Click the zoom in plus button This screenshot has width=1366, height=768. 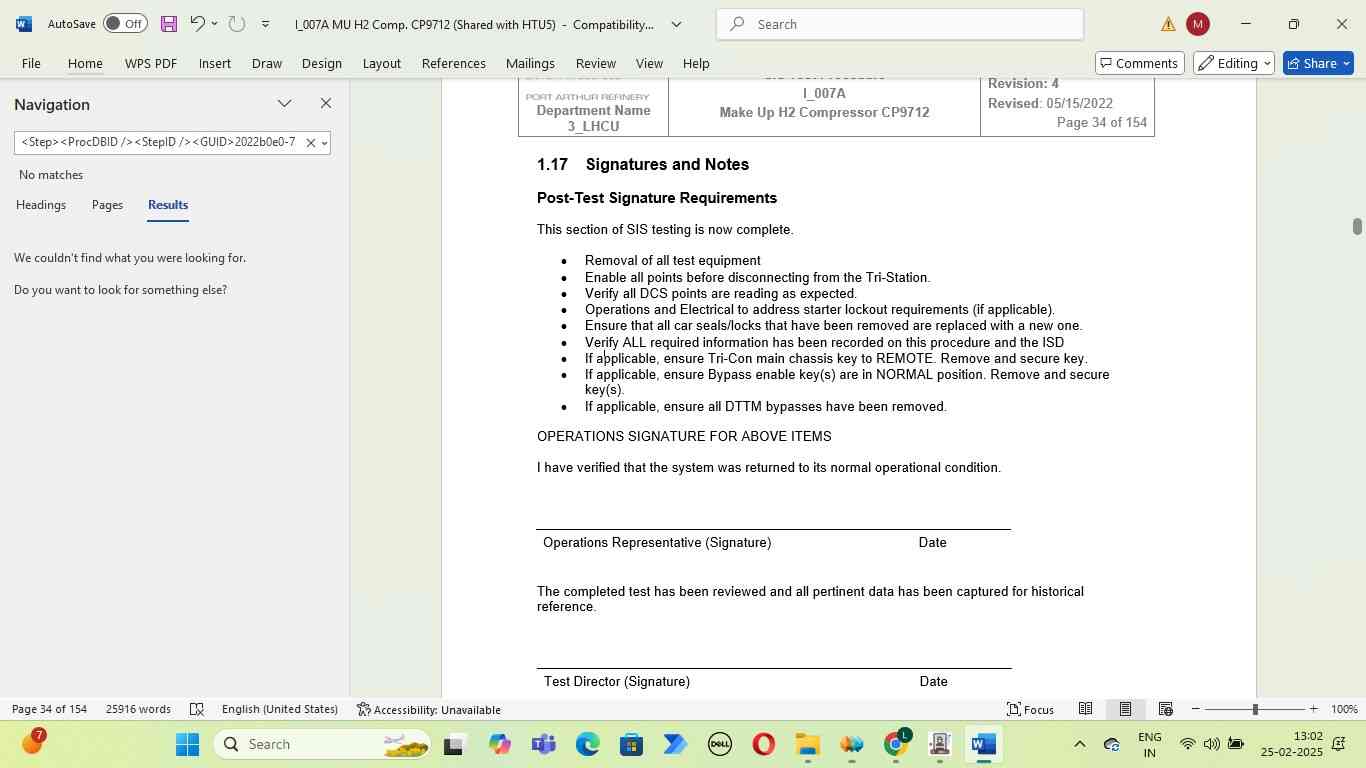pos(1313,709)
